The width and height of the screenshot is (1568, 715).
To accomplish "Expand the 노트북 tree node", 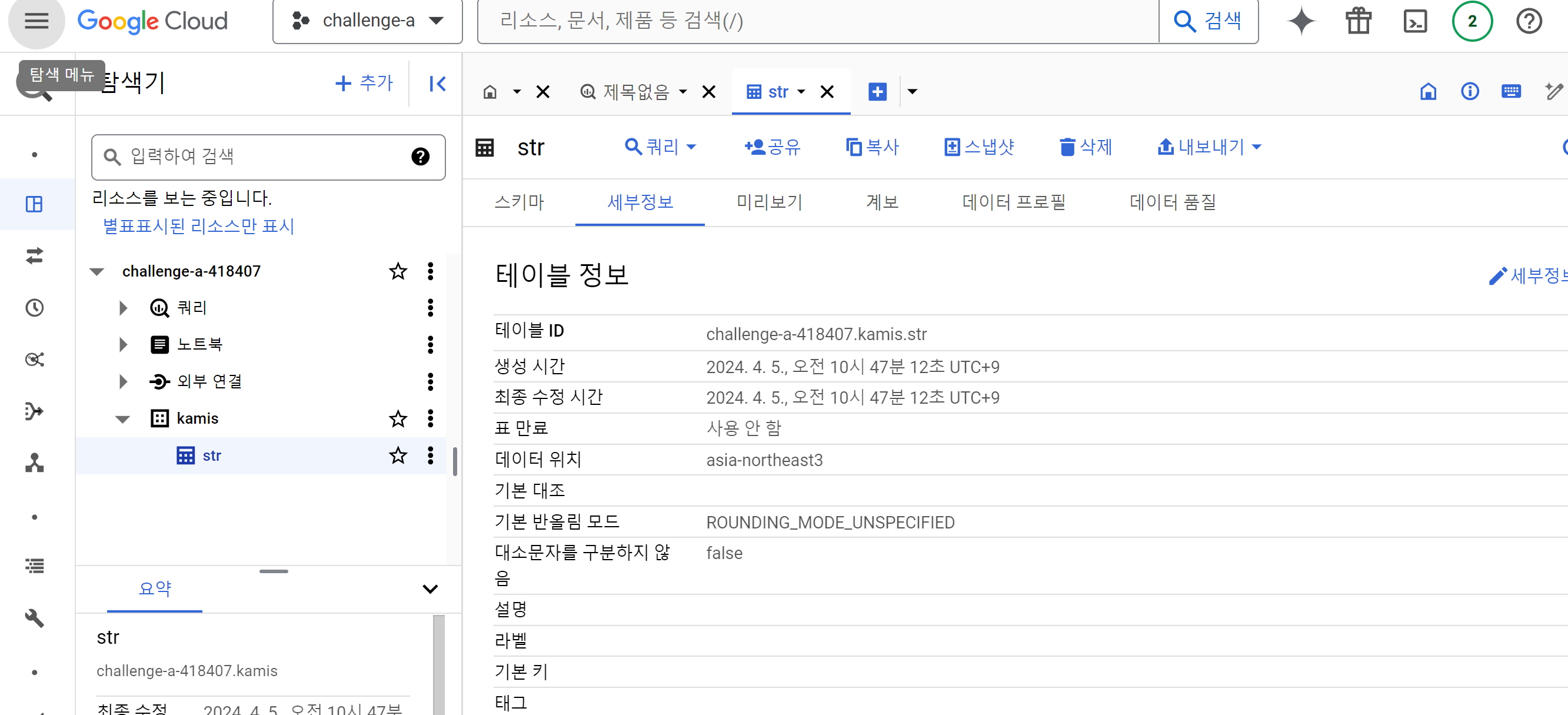I will [123, 345].
